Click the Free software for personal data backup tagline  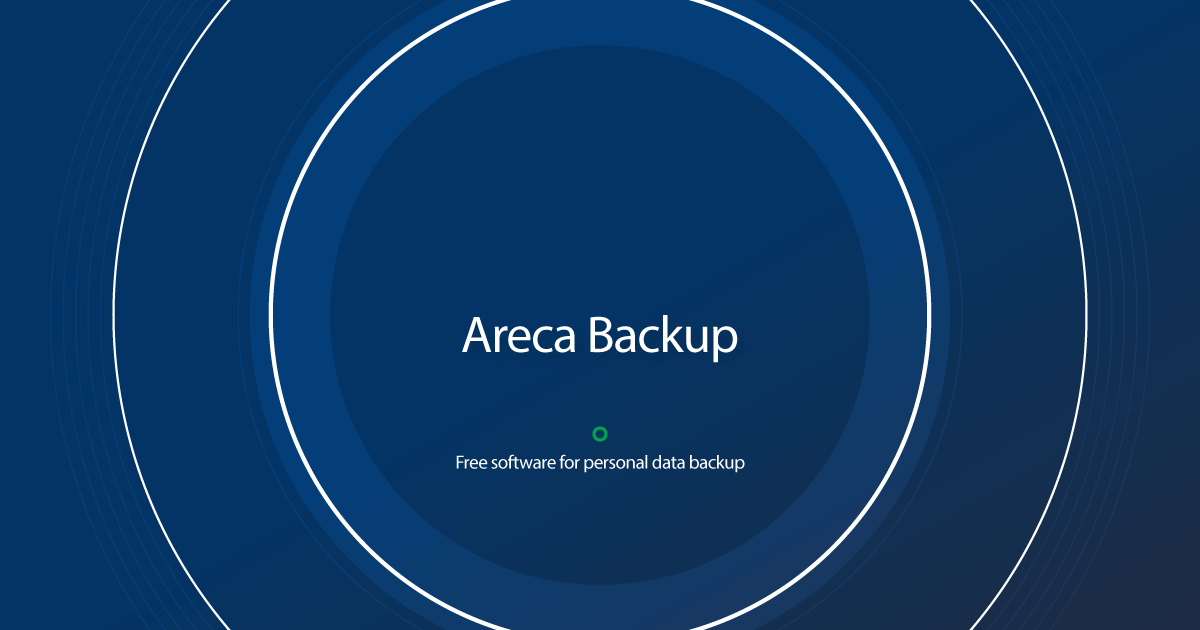tap(600, 464)
